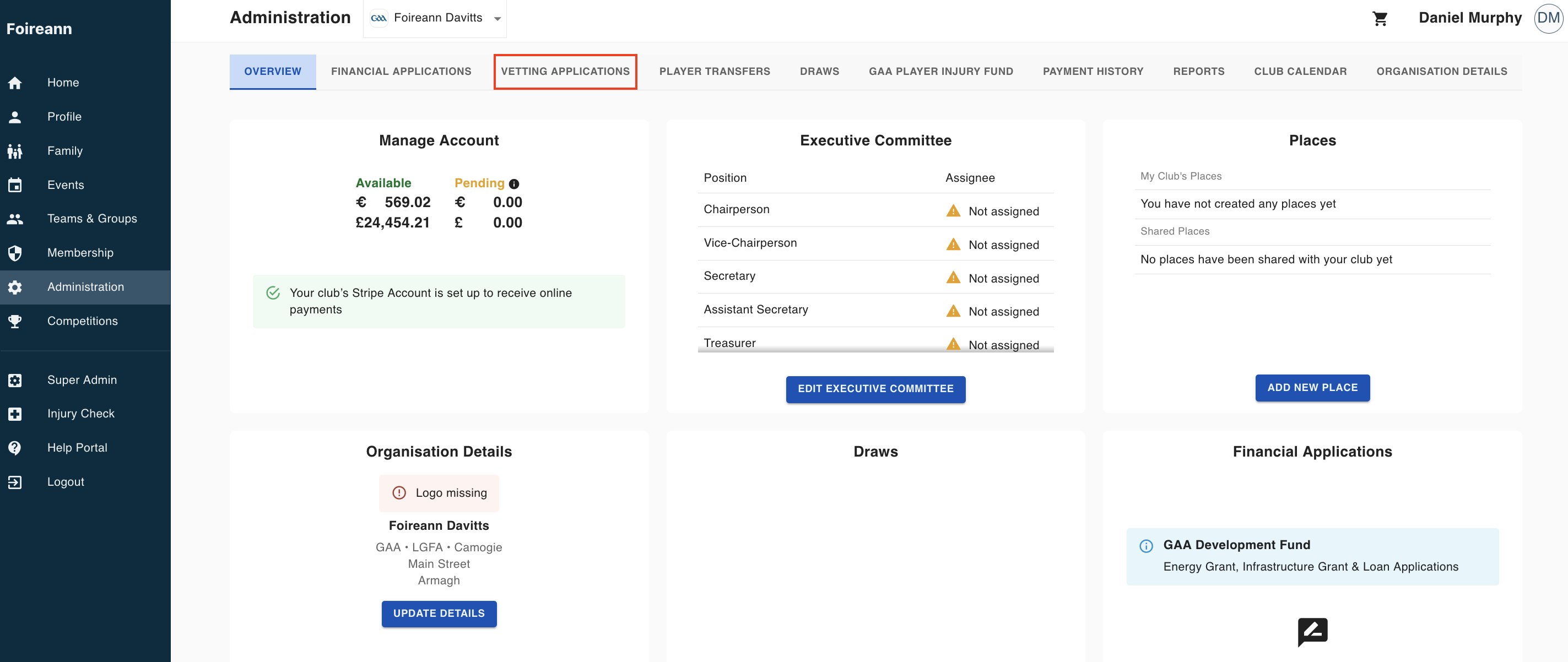Click Logout in the sidebar

[x=85, y=482]
